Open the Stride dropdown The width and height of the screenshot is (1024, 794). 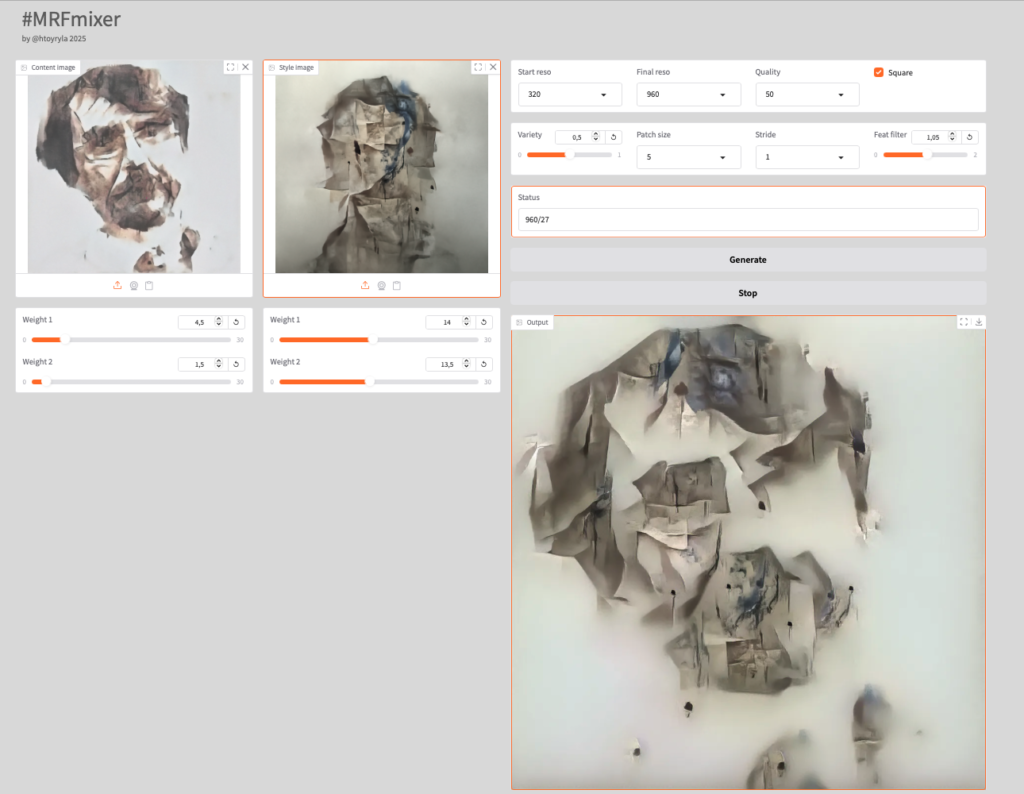[x=807, y=157]
